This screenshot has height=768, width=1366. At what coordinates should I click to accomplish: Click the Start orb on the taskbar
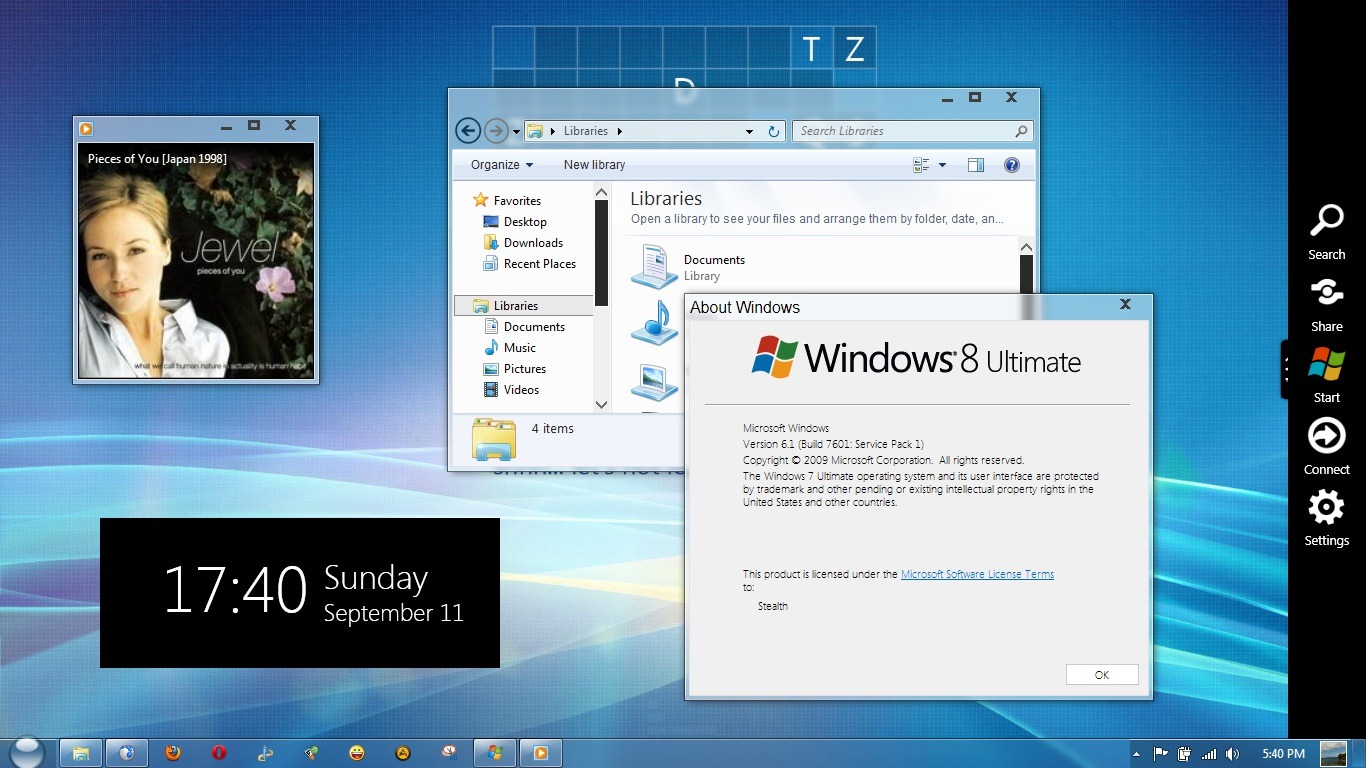(x=26, y=752)
